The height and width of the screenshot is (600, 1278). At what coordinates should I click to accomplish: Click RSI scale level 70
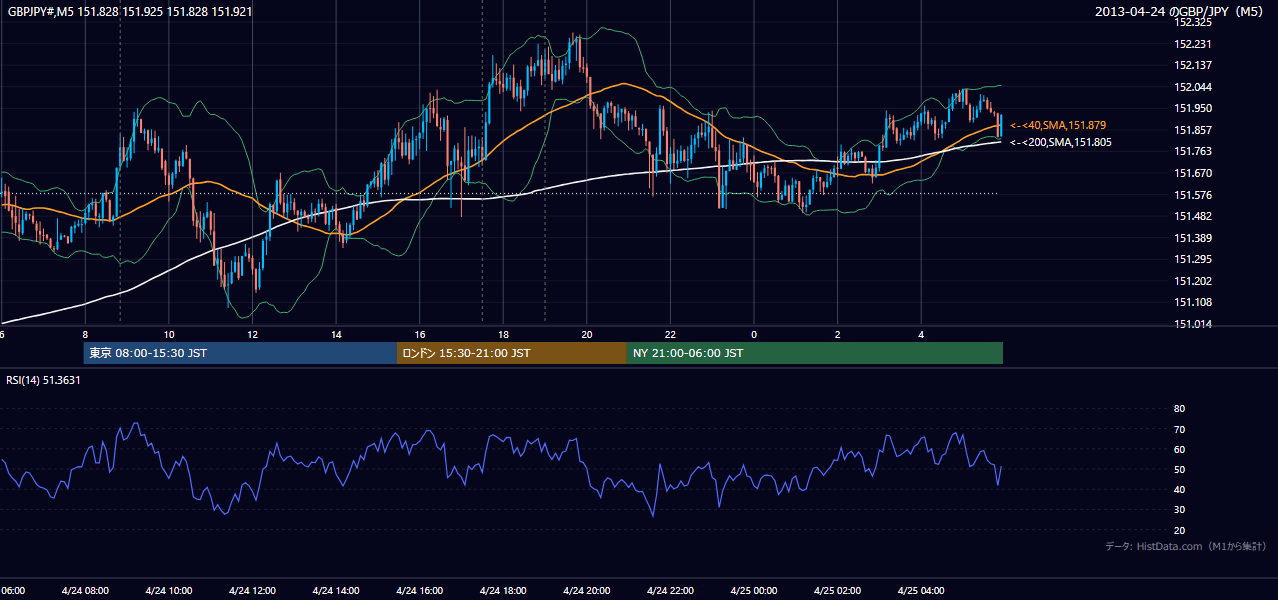click(1179, 429)
